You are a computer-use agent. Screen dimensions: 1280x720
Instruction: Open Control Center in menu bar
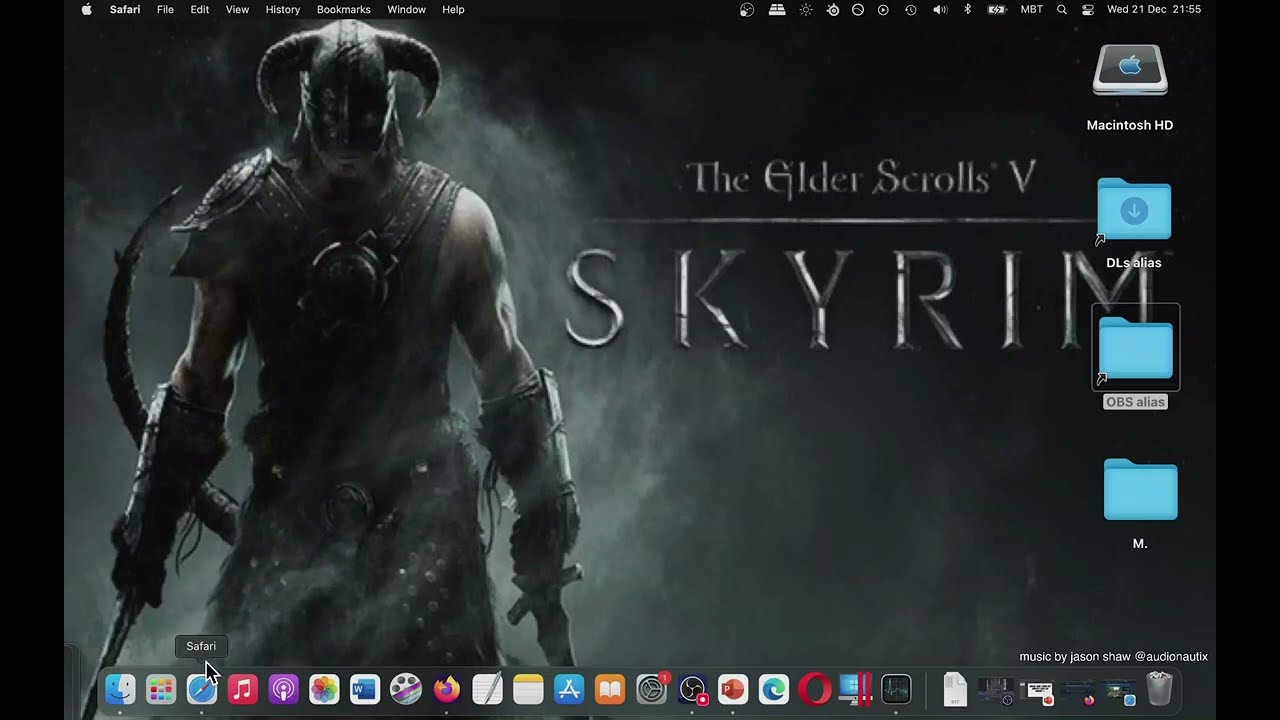coord(1088,9)
